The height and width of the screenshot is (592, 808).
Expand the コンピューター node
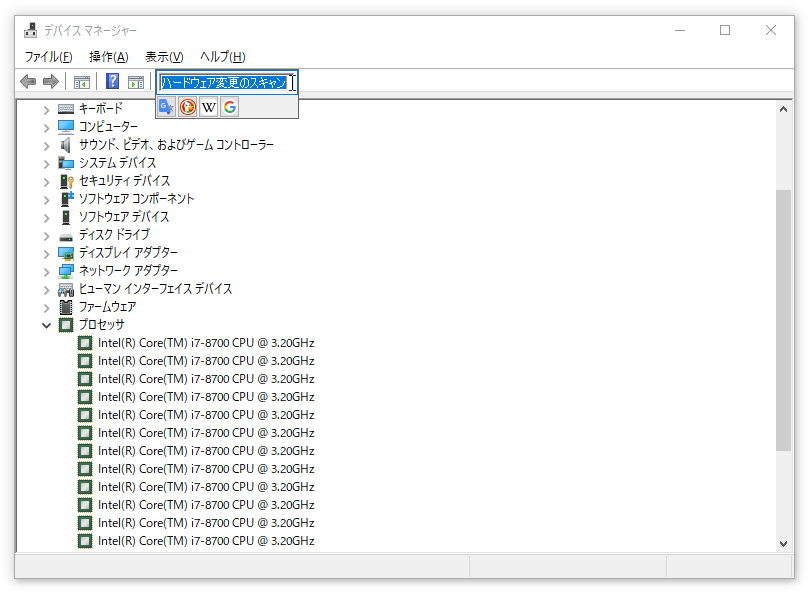46,128
